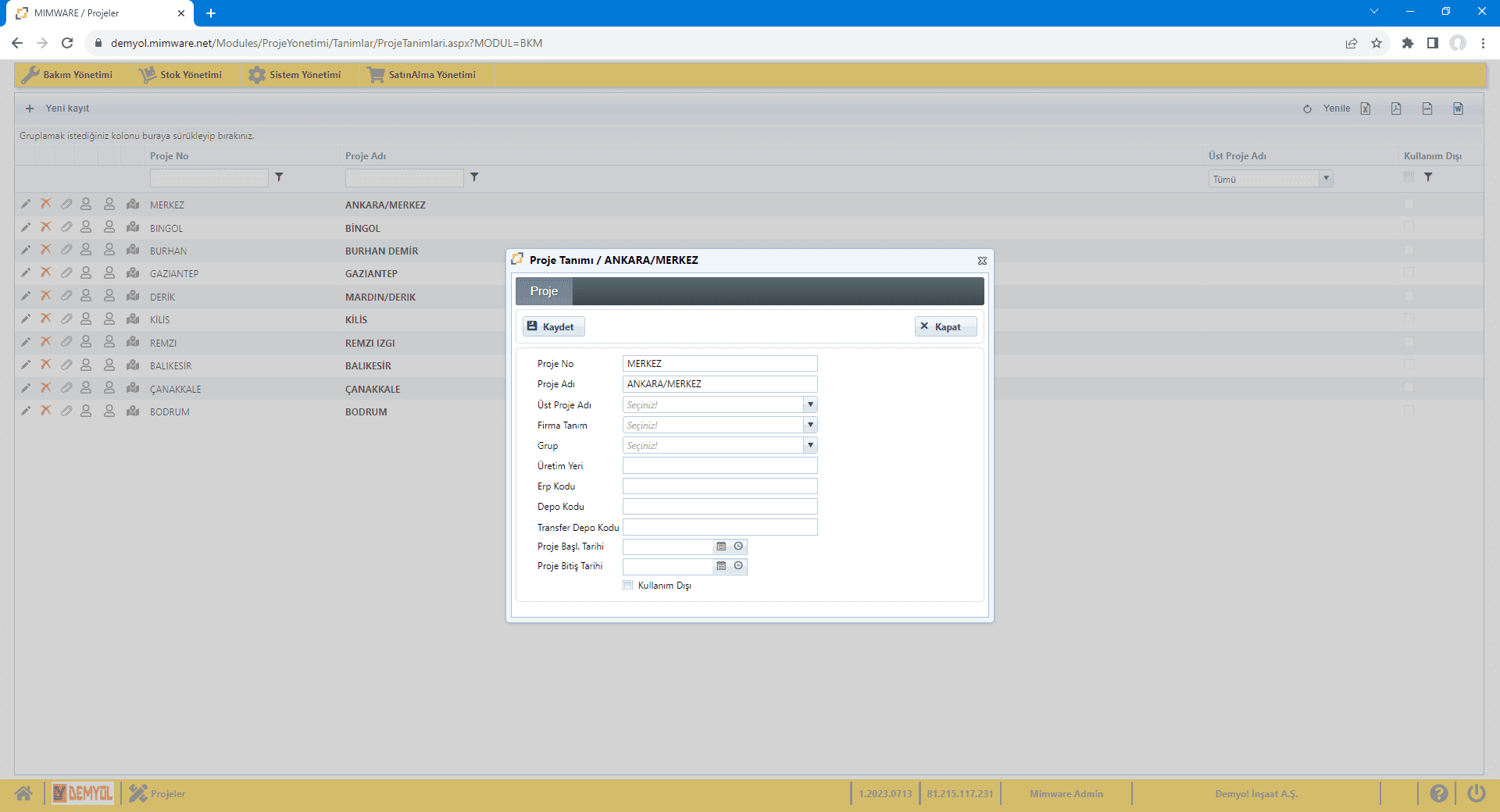Expand the Grup dropdown list

tap(810, 445)
